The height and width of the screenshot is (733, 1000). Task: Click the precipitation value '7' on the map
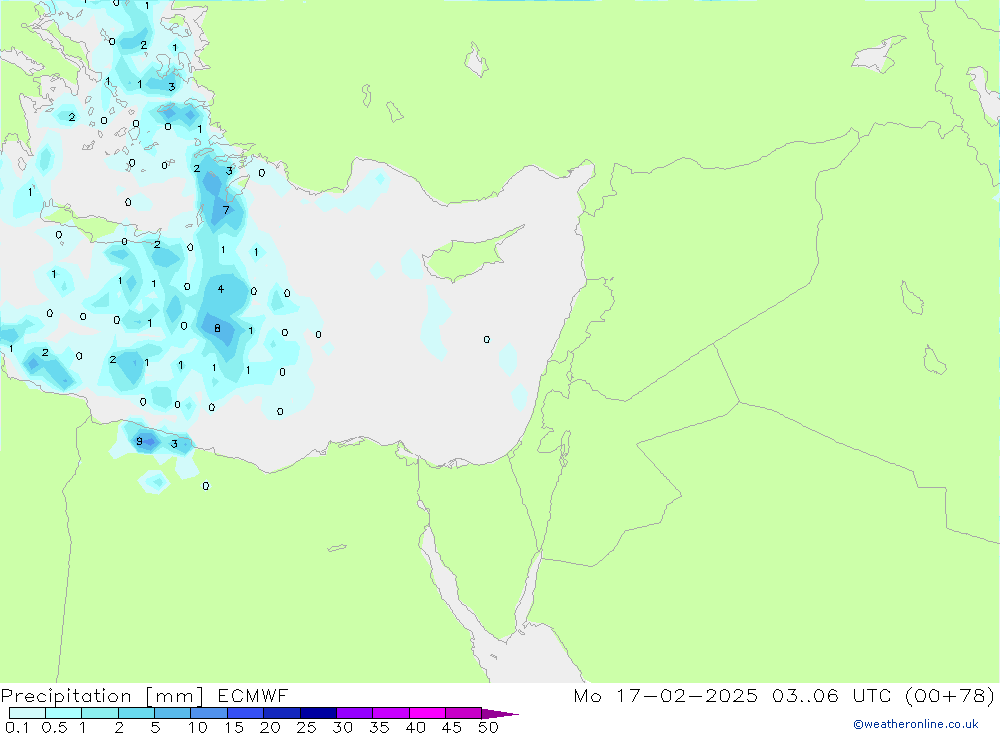(226, 210)
